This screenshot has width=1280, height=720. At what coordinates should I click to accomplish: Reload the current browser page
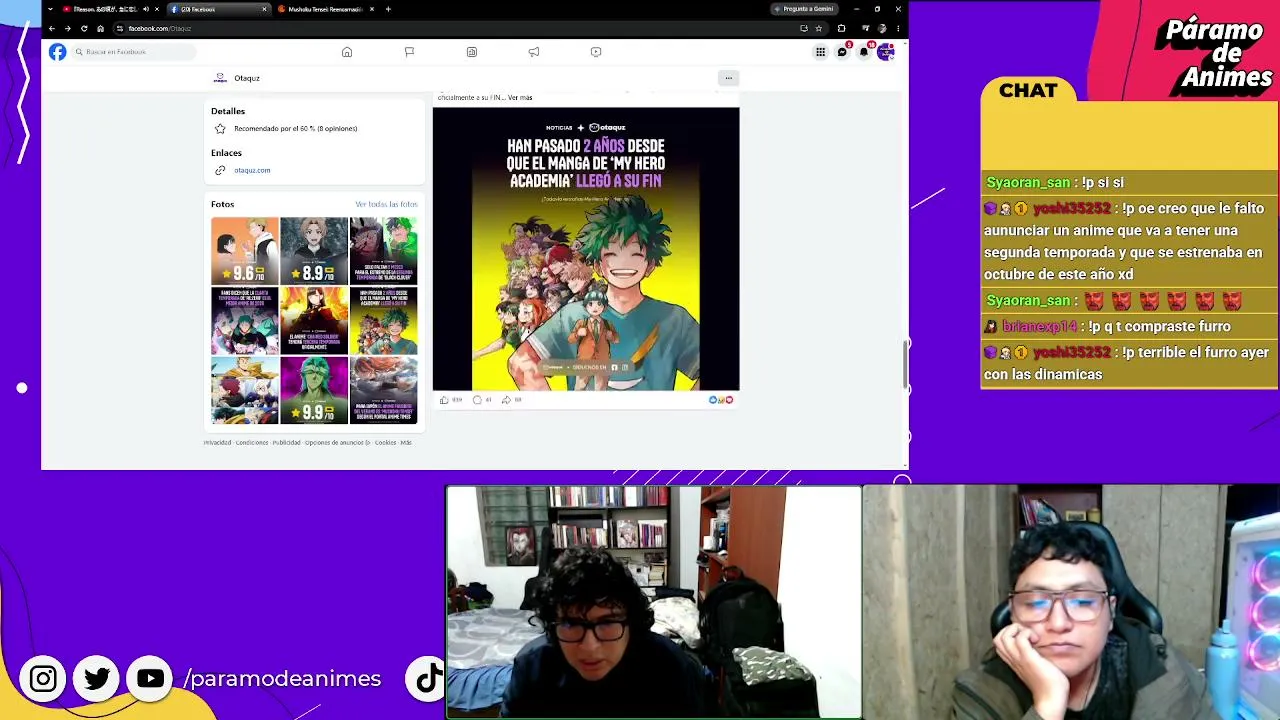84,28
